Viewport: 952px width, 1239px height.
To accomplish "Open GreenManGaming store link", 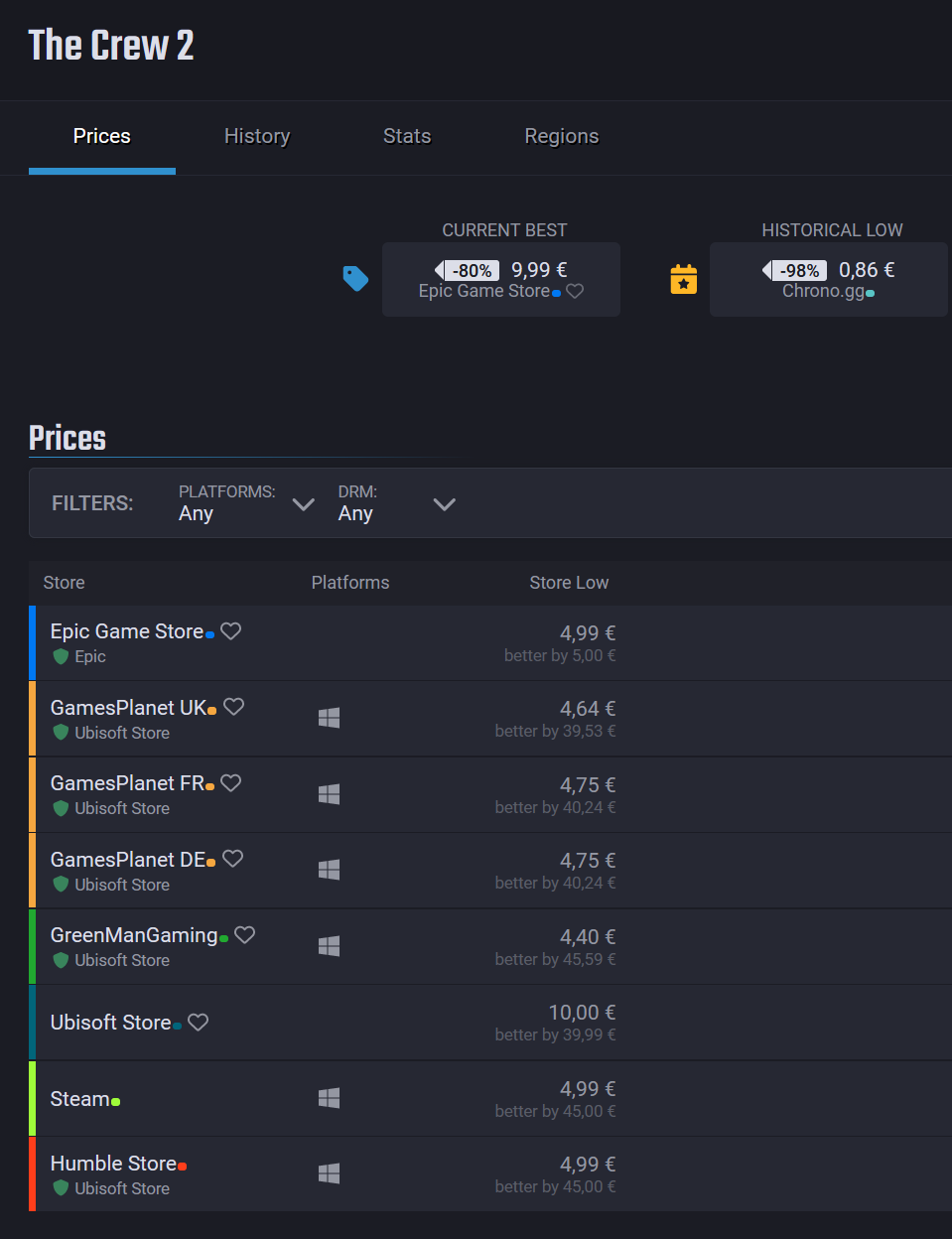I will click(134, 935).
